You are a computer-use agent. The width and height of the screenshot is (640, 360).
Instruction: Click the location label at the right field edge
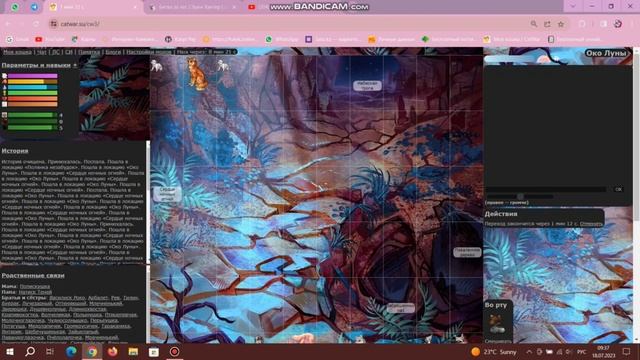click(467, 252)
